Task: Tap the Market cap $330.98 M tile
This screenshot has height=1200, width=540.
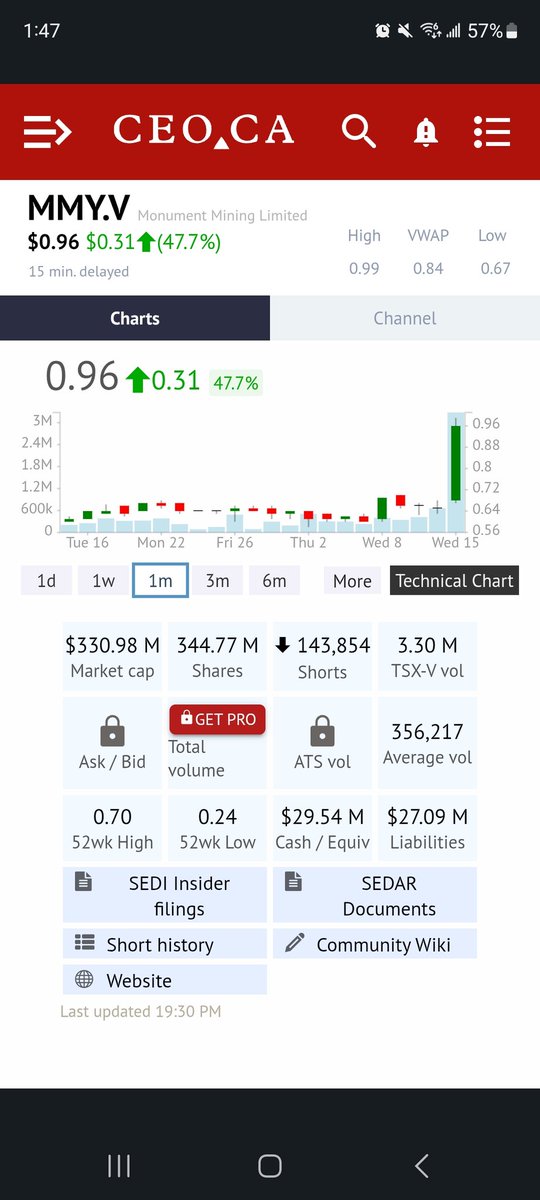Action: [112, 657]
